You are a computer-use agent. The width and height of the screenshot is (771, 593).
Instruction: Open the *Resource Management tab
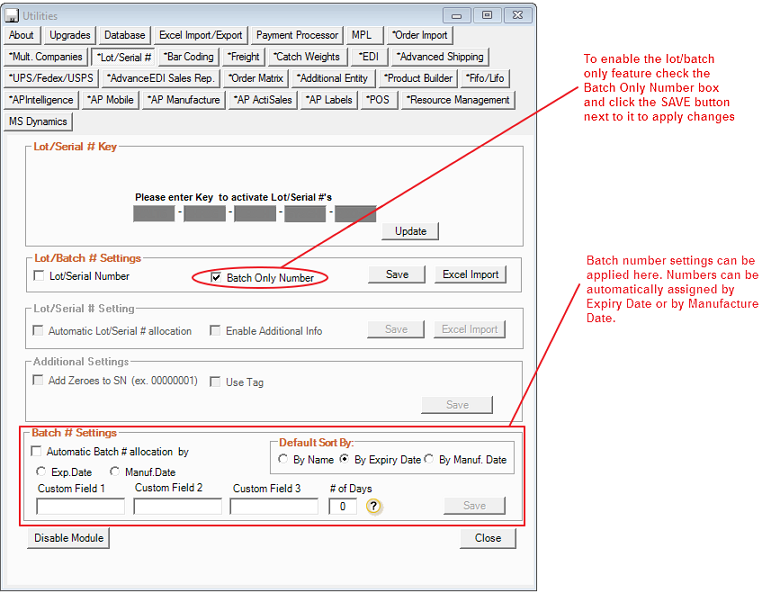(x=458, y=100)
